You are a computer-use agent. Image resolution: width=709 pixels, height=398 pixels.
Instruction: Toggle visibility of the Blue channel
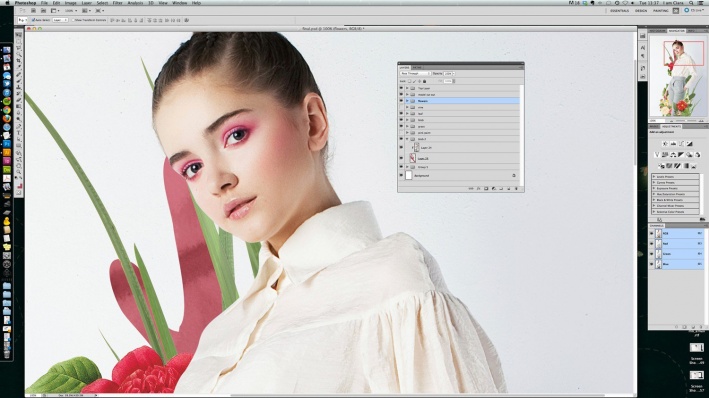652,263
